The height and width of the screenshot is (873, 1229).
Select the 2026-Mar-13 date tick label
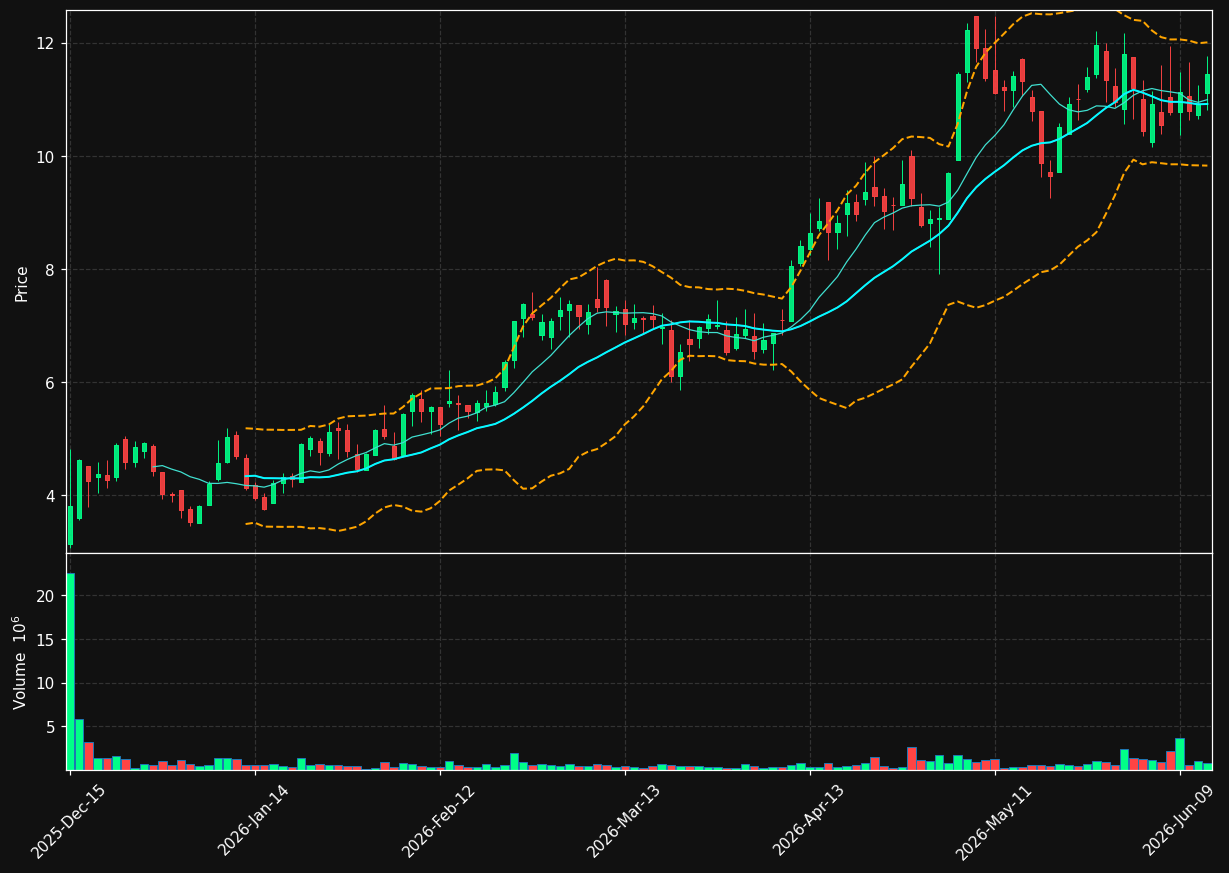[623, 821]
